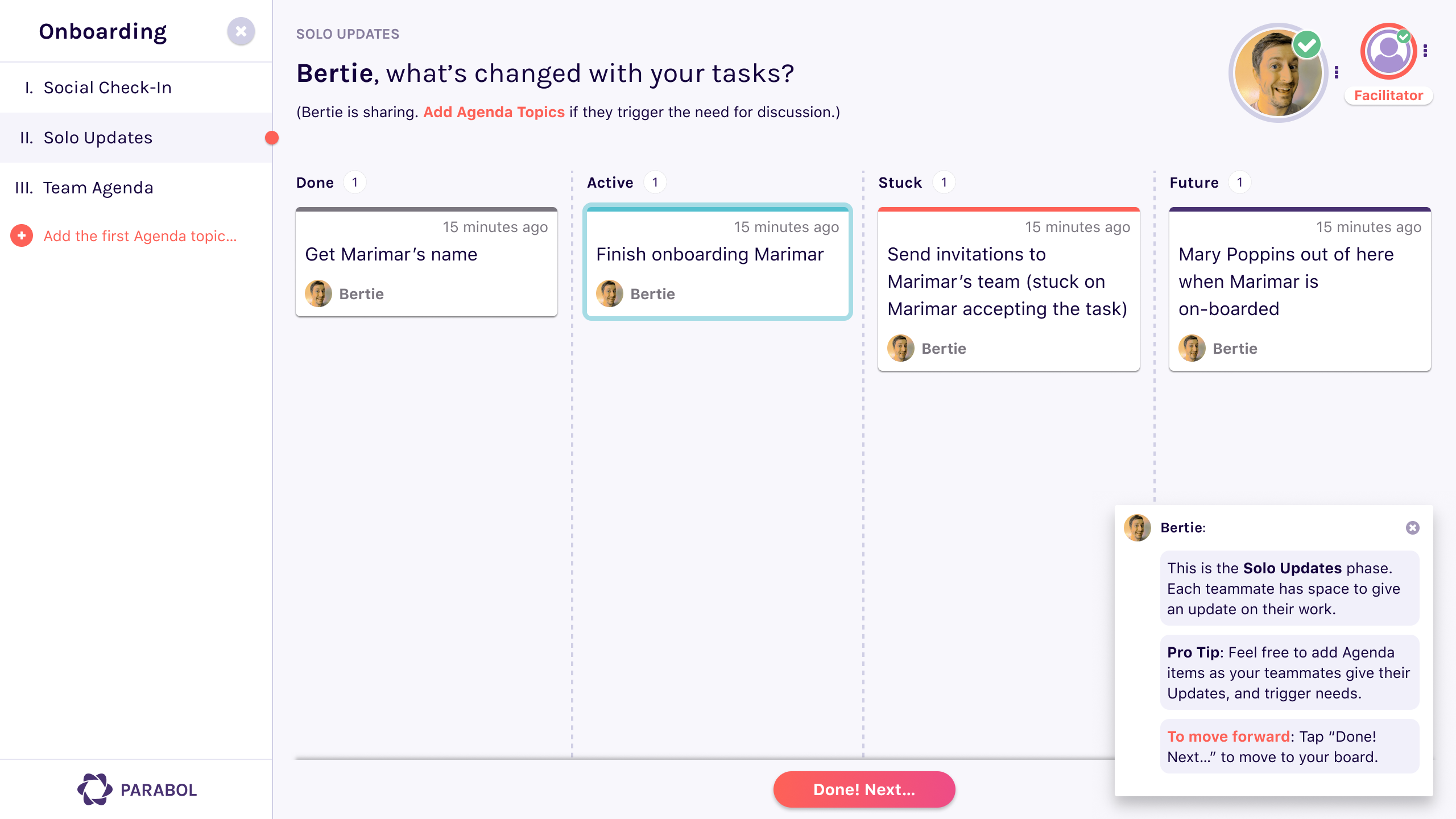
Task: Click the plus icon beside Add the first Agenda topic
Action: 21,235
